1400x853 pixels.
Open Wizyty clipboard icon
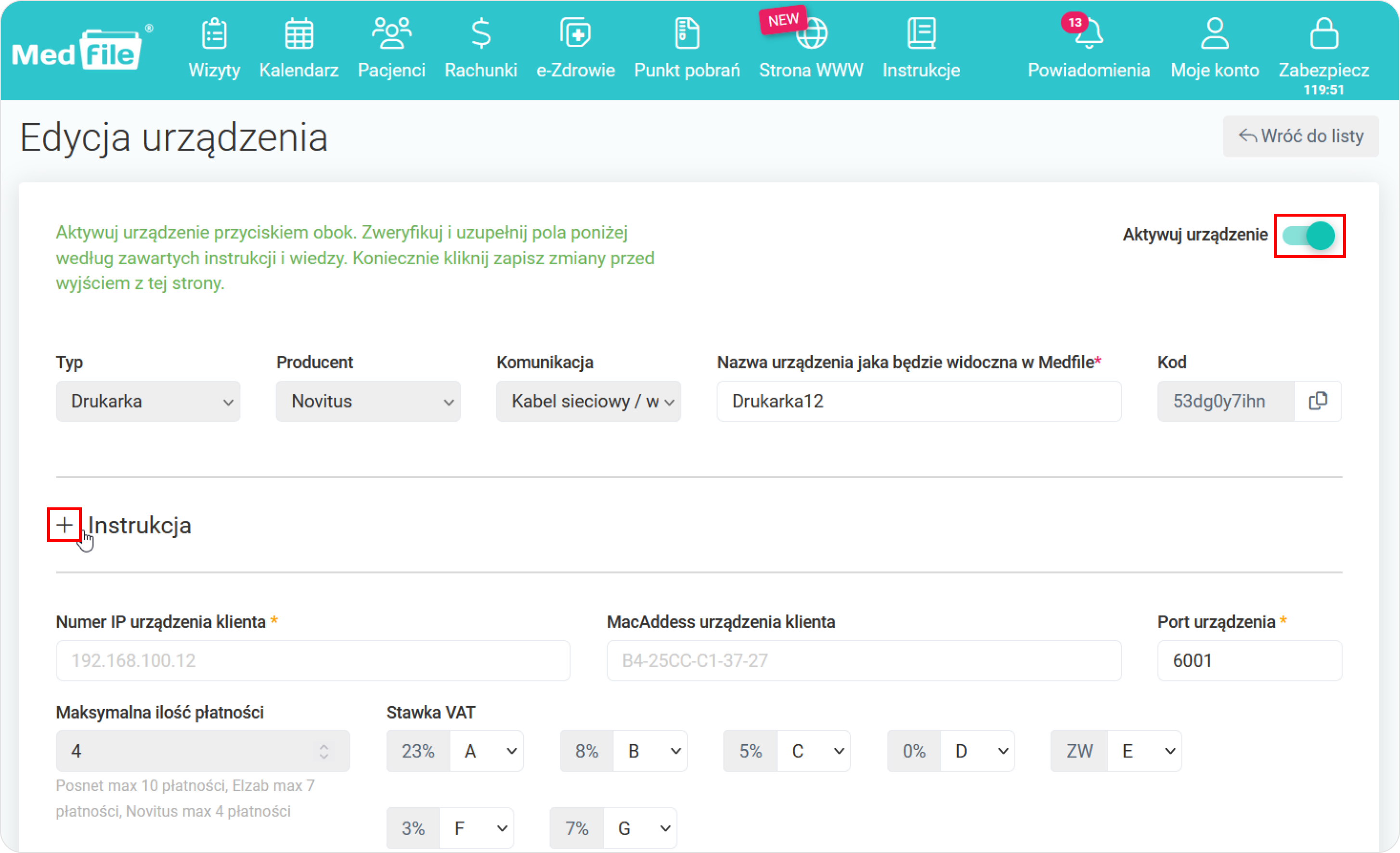tap(214, 33)
